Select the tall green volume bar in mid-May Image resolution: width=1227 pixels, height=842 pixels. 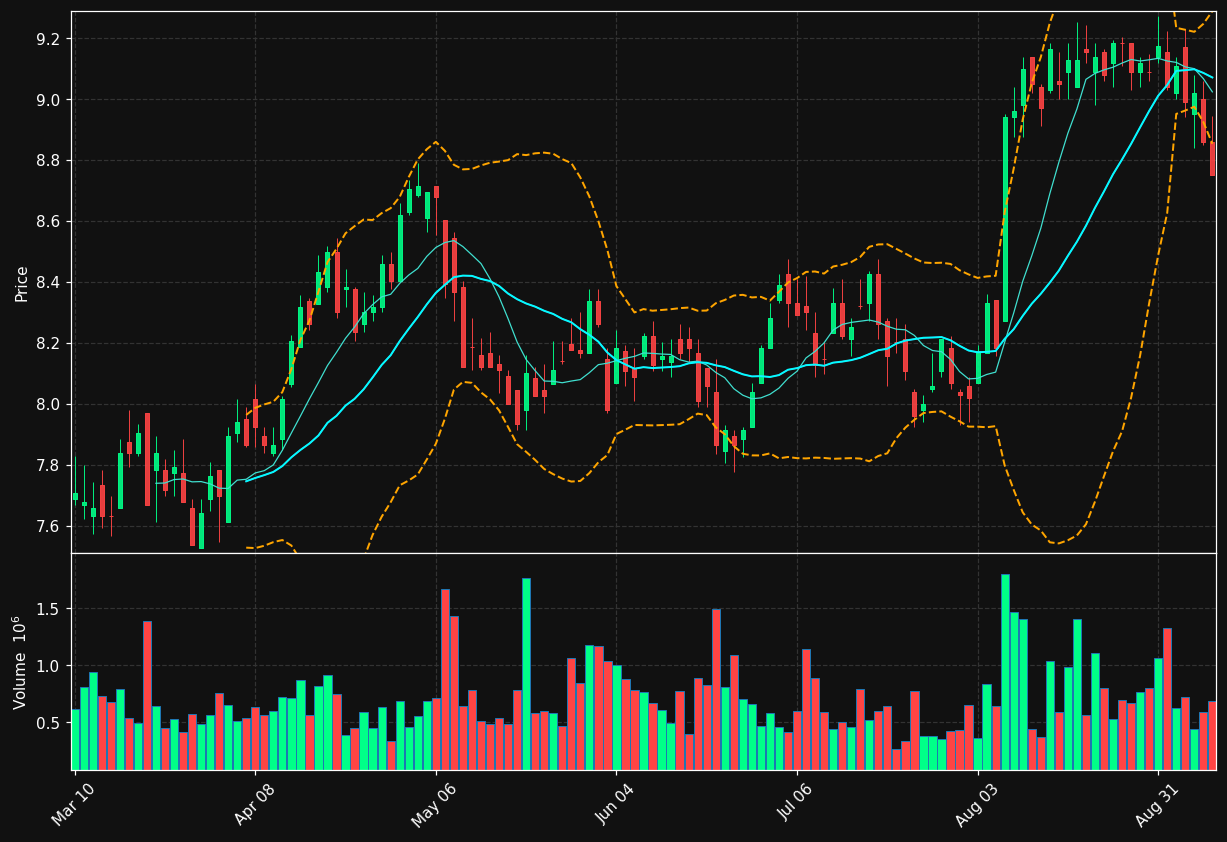526,674
